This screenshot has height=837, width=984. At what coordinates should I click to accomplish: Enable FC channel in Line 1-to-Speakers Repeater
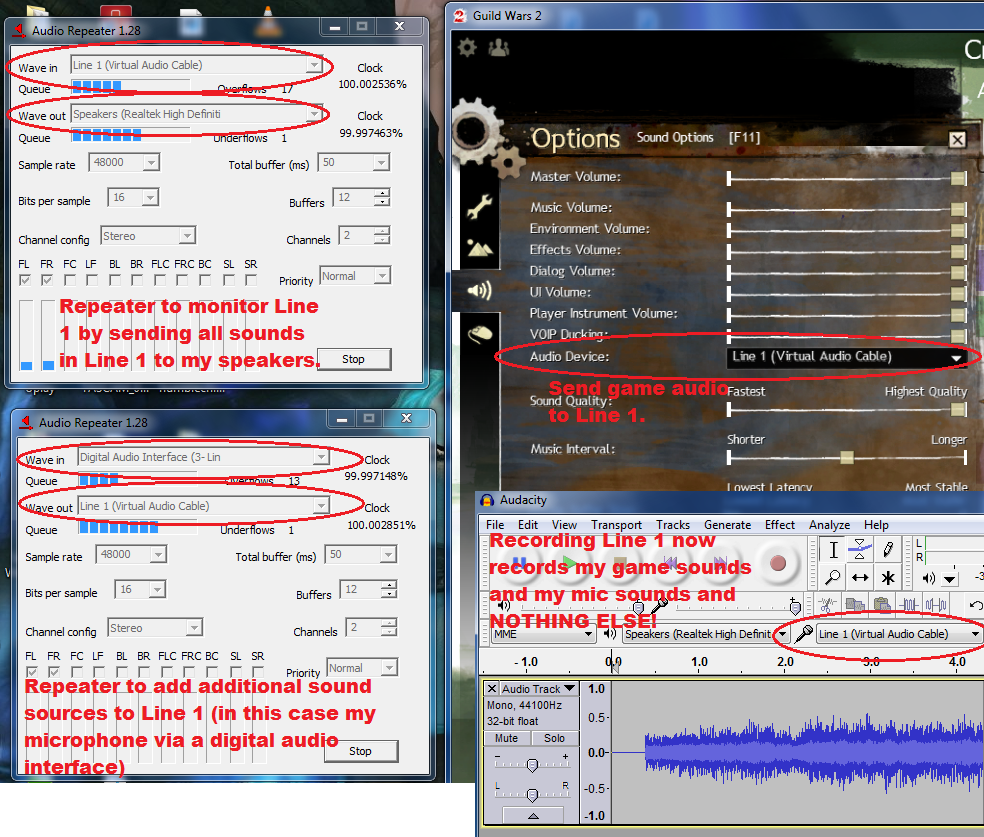[x=70, y=280]
